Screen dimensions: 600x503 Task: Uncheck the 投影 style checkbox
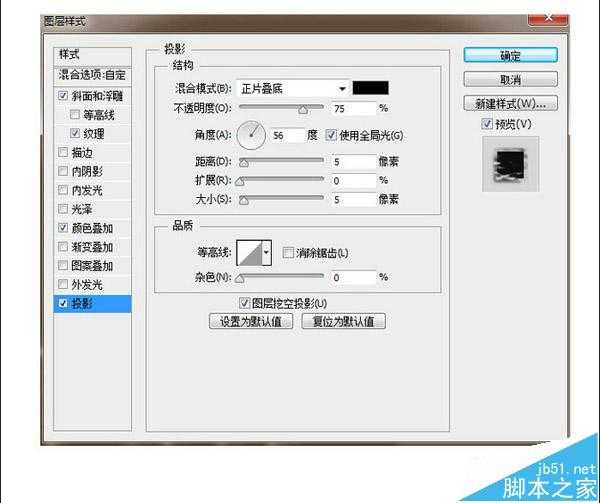(x=63, y=303)
